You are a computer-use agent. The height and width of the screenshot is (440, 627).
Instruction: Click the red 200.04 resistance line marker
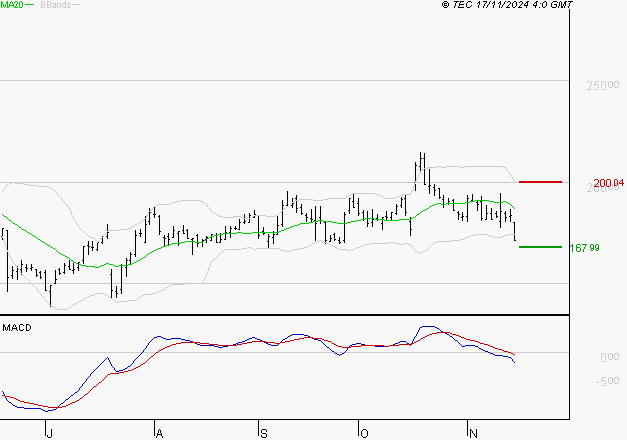point(540,182)
